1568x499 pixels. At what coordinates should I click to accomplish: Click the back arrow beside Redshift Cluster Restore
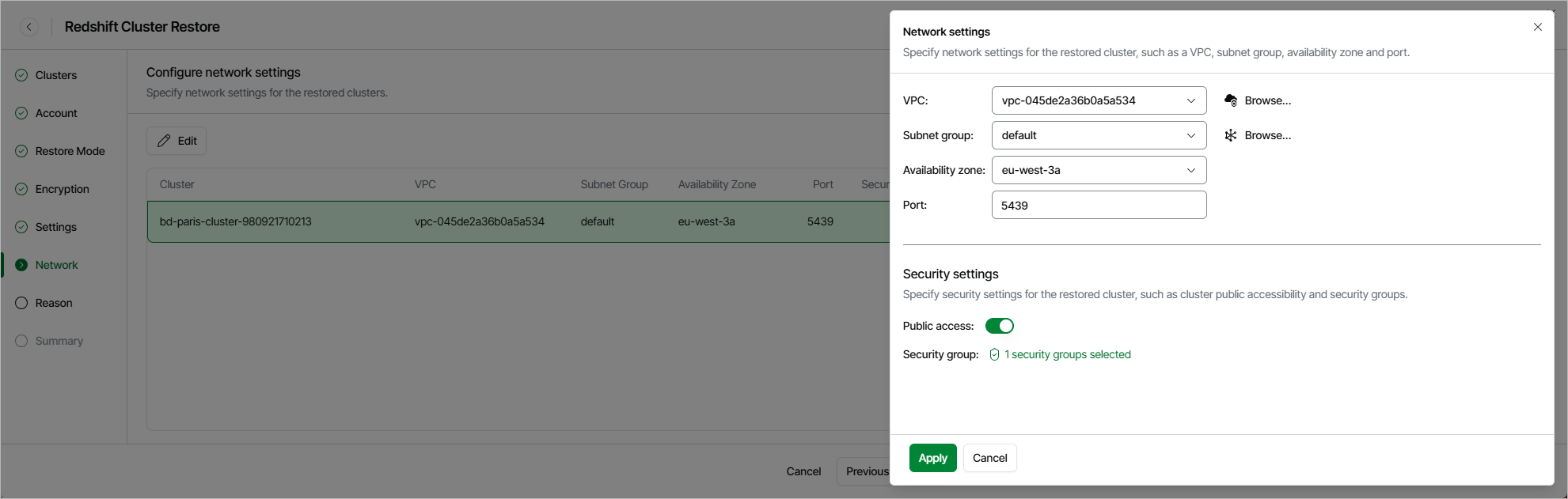click(29, 27)
